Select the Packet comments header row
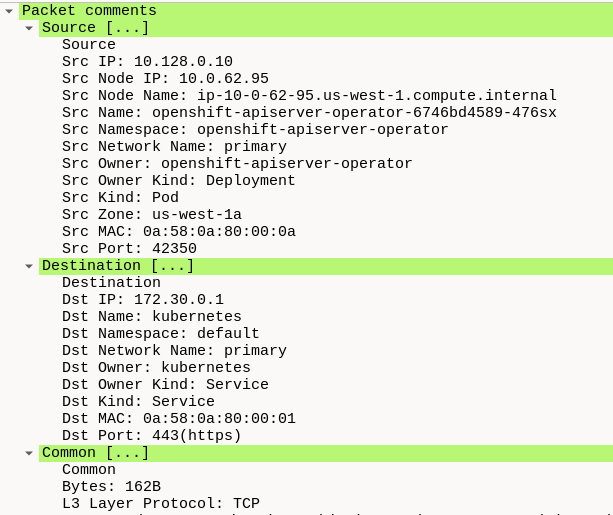Screen dimensions: 613x515 coord(89,11)
